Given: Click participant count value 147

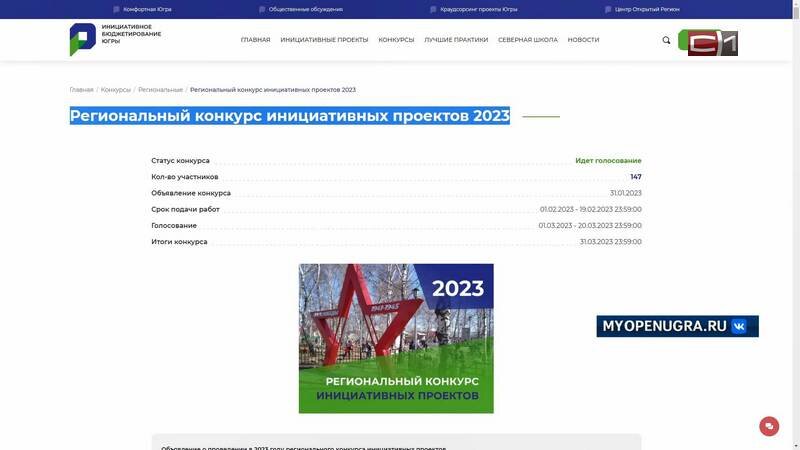Looking at the screenshot, I should [x=636, y=177].
